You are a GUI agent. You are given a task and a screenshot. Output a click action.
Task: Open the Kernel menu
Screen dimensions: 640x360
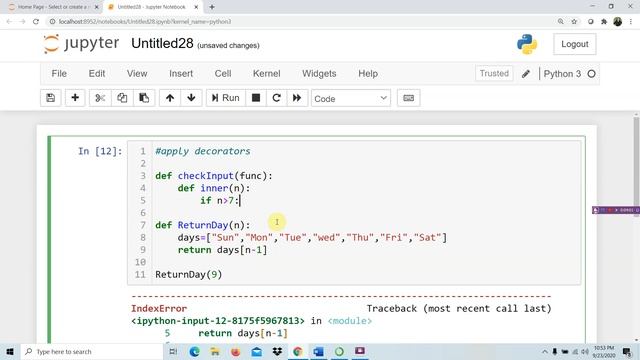click(x=267, y=73)
